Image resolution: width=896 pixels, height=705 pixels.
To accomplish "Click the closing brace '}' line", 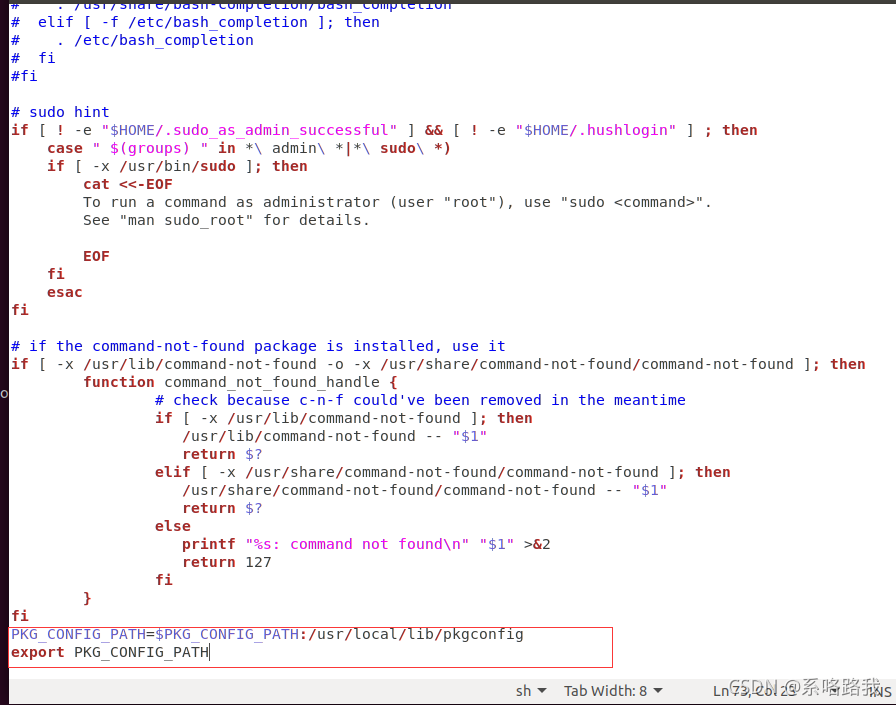I will [87, 598].
